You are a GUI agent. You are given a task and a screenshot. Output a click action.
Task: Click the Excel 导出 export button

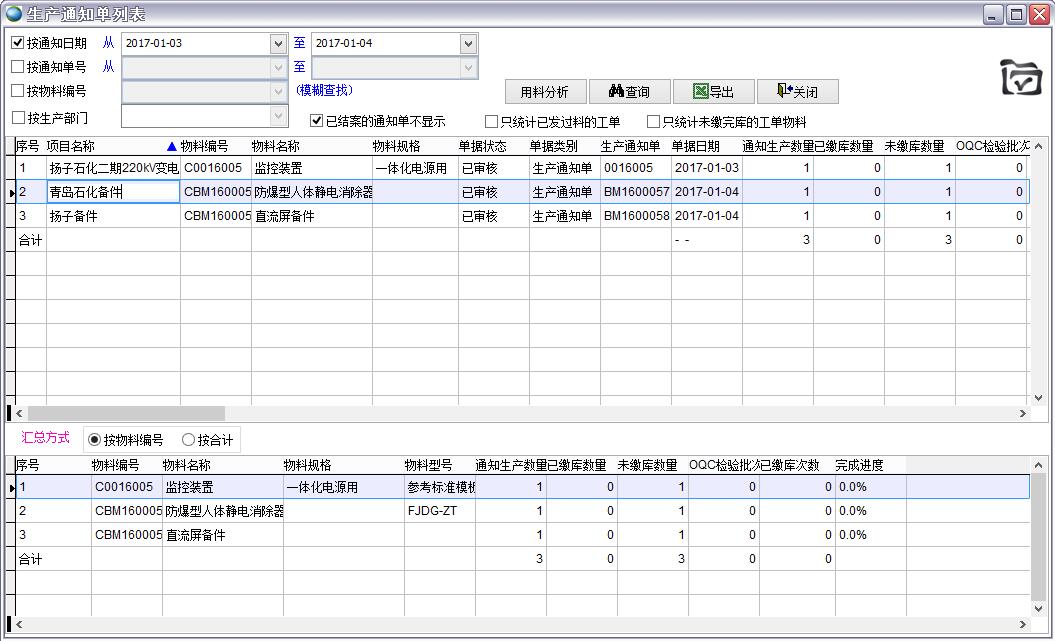tap(713, 92)
